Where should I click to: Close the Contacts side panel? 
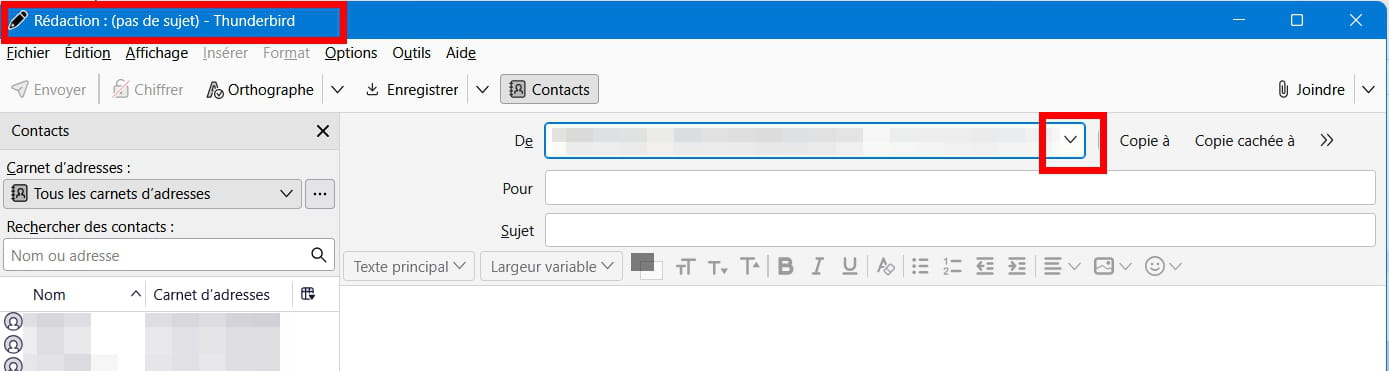(323, 131)
